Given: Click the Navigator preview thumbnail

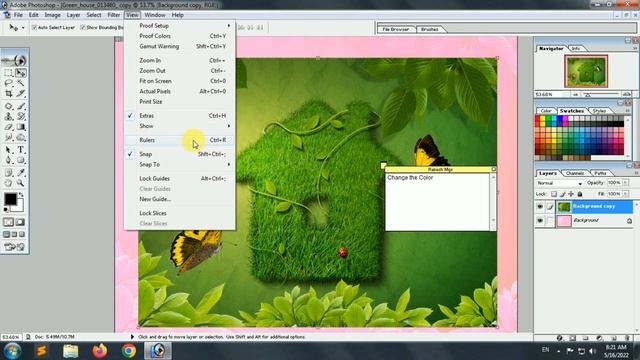Looking at the screenshot, I should click(586, 71).
